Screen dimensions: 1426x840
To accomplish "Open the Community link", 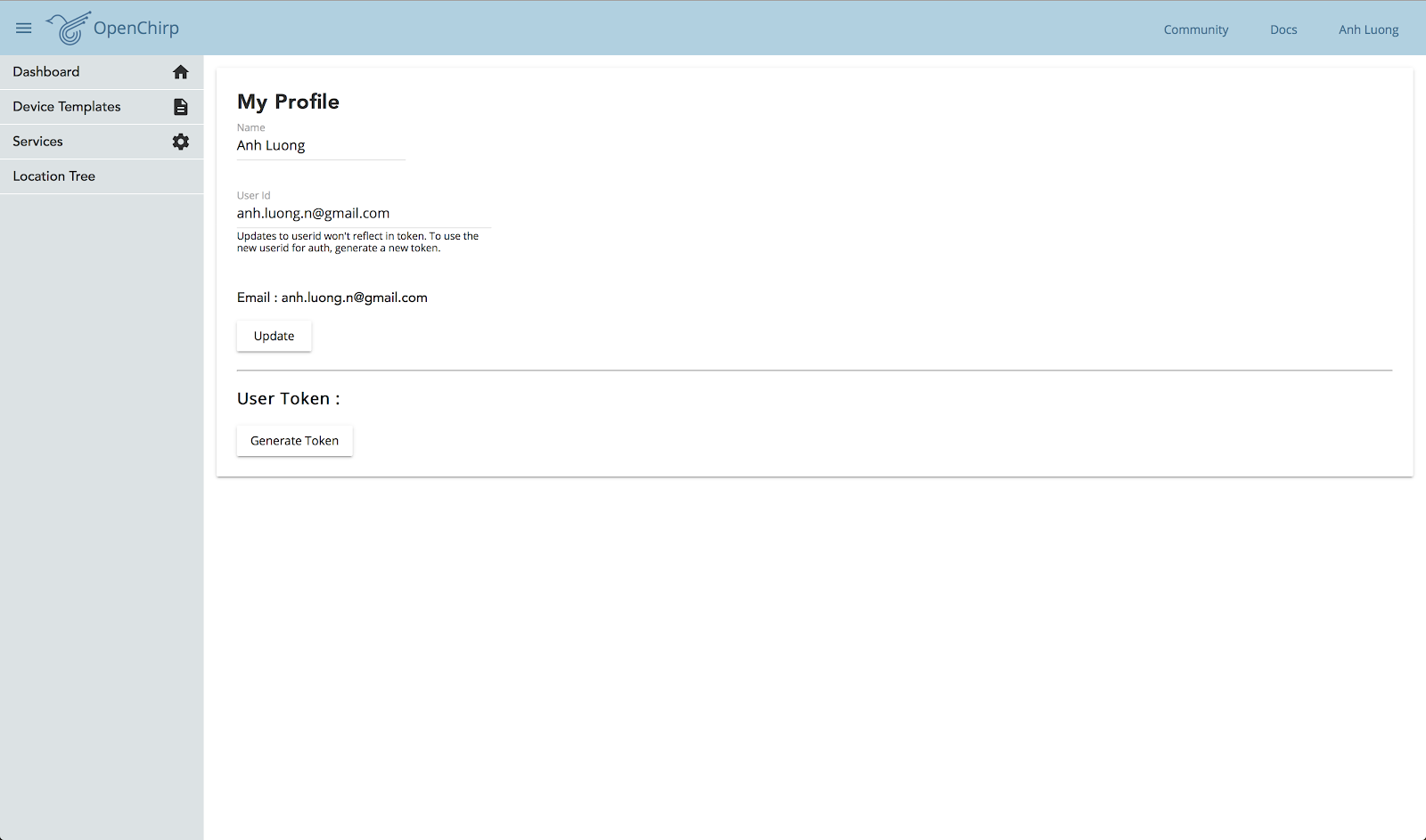I will click(1196, 29).
